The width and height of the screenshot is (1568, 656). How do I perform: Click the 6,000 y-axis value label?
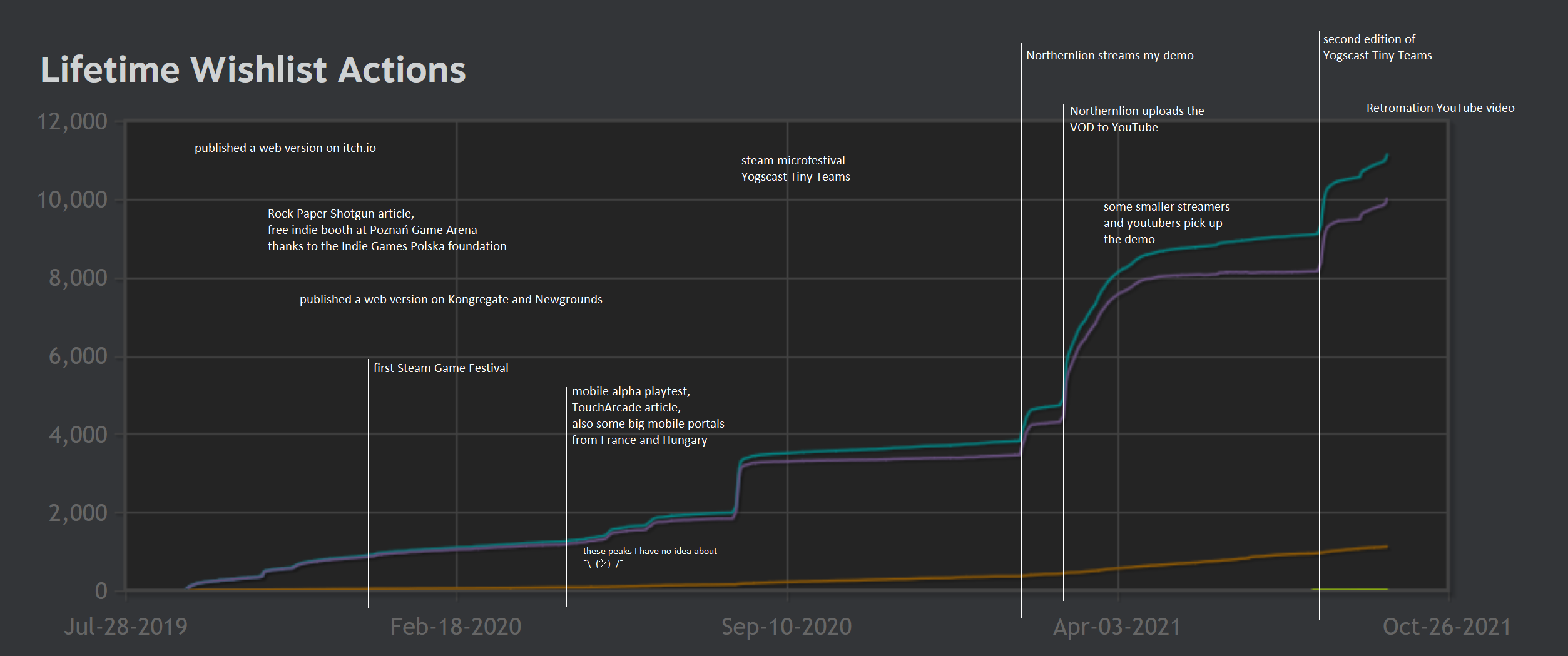[78, 356]
